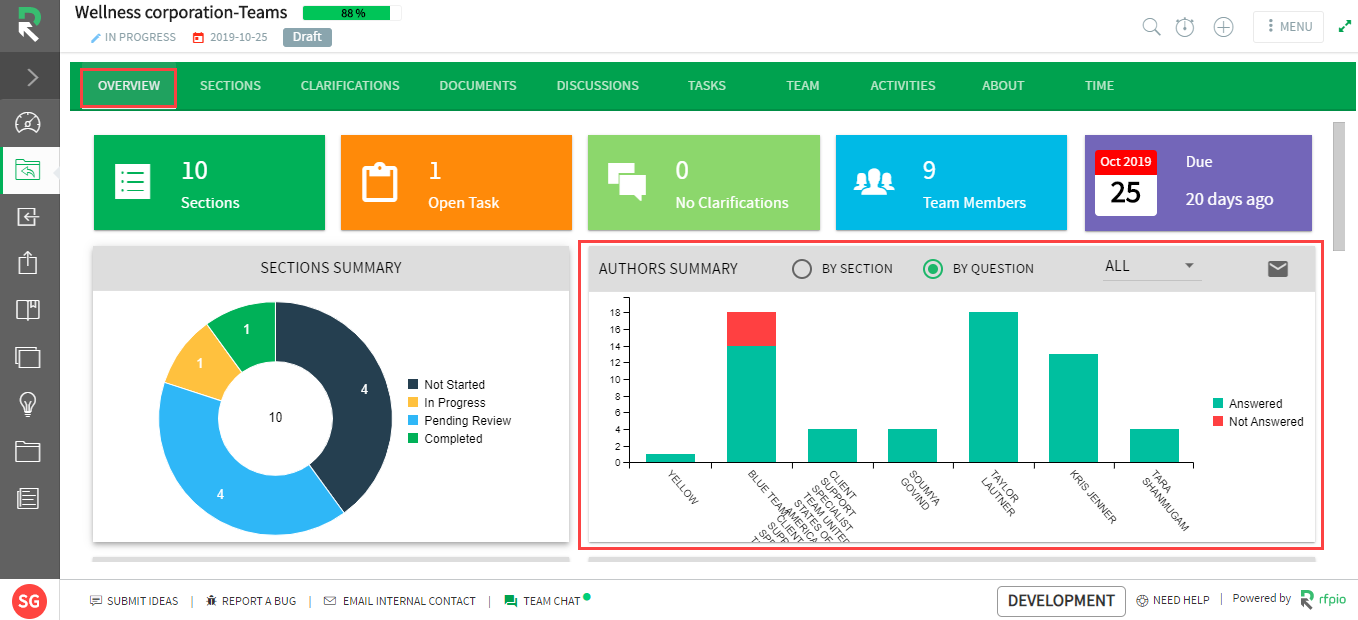The width and height of the screenshot is (1358, 620).
Task: Open the MENU dropdown button
Action: coord(1288,27)
